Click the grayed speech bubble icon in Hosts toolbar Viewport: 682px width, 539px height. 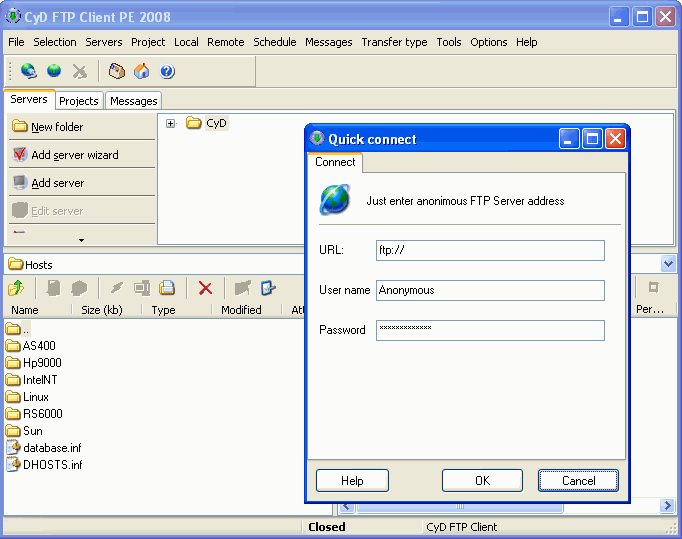pos(79,288)
